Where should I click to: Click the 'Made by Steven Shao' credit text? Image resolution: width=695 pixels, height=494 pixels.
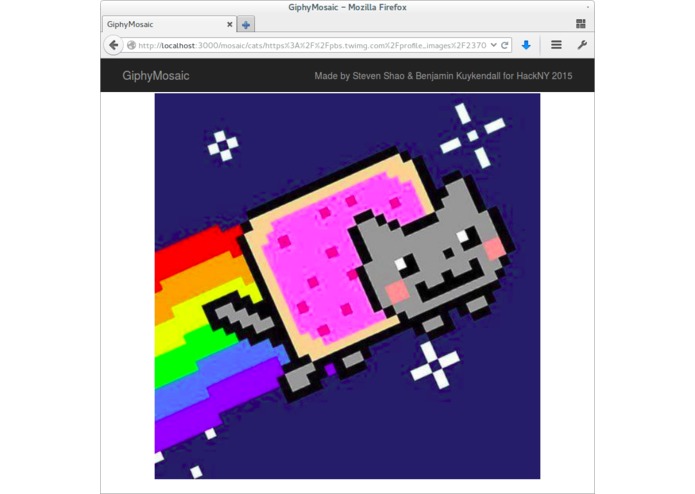[x=443, y=76]
